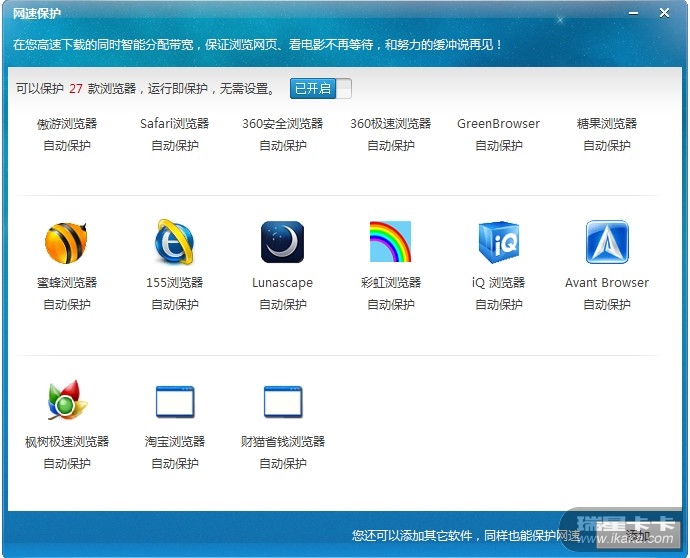Image resolution: width=690 pixels, height=558 pixels.
Task: Click 自动保护 under 360安全浏览器
Action: pos(283,145)
